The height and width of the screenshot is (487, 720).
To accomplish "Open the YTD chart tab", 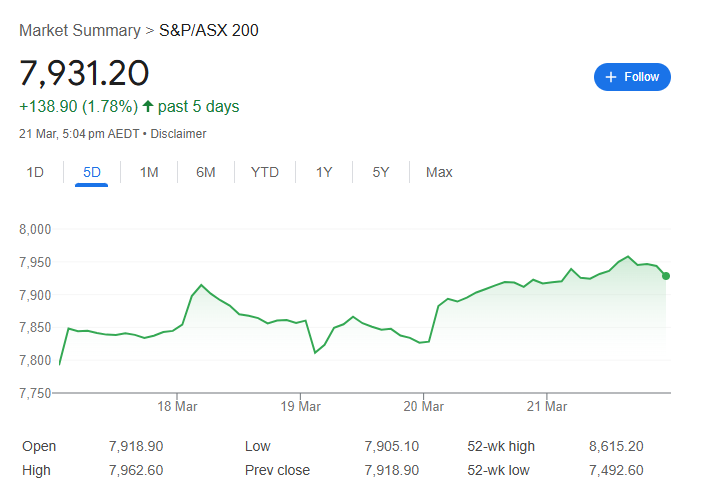I will (x=265, y=172).
